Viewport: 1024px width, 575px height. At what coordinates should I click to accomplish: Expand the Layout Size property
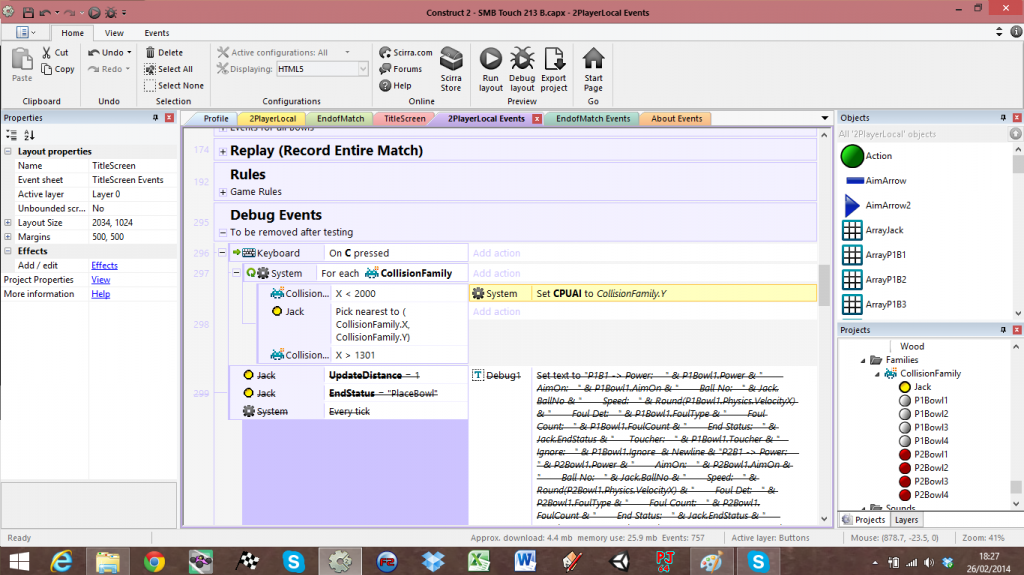coord(8,223)
